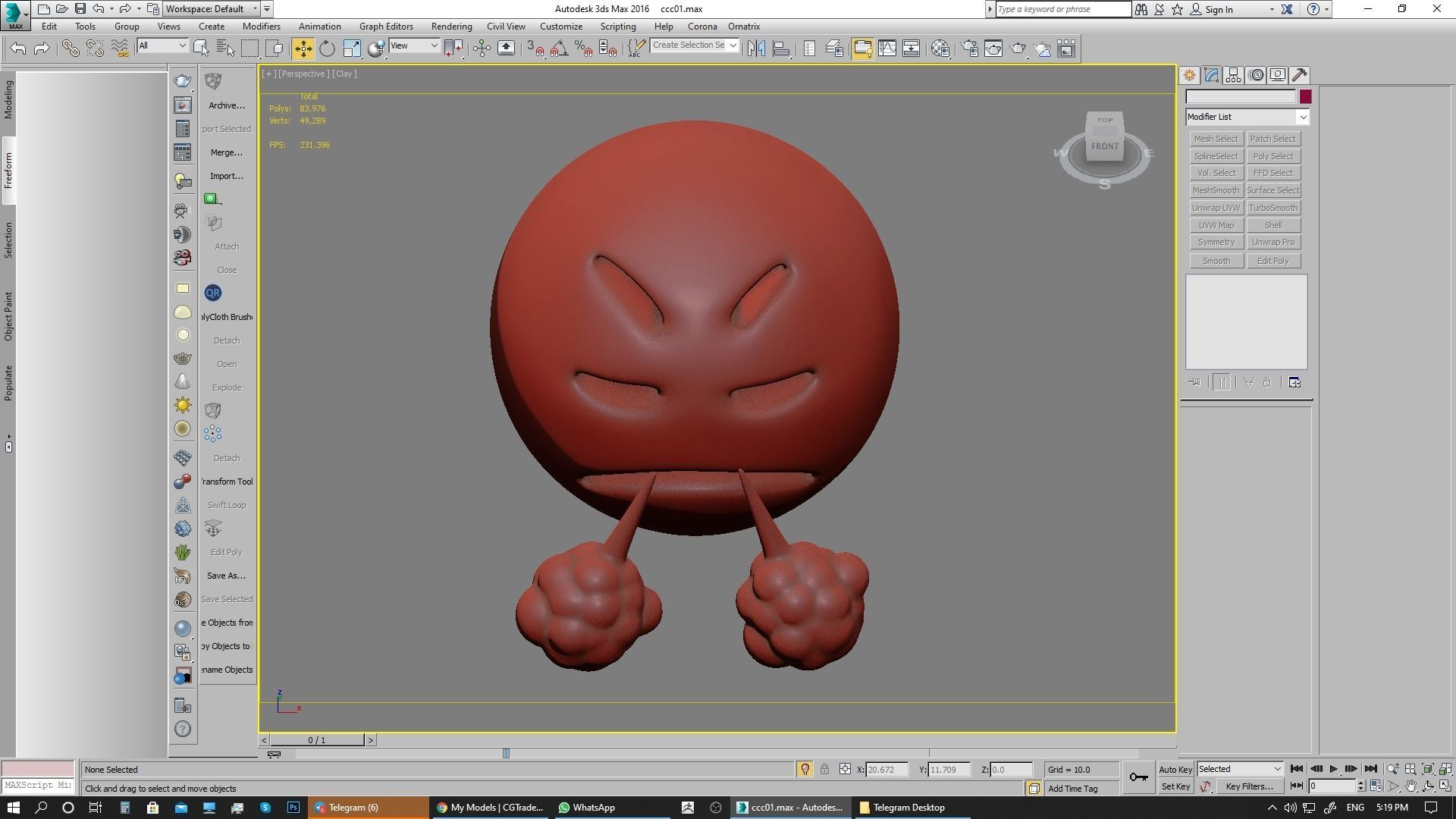Switch to the Hierarchy panel icon
This screenshot has height=819, width=1456.
[1233, 75]
